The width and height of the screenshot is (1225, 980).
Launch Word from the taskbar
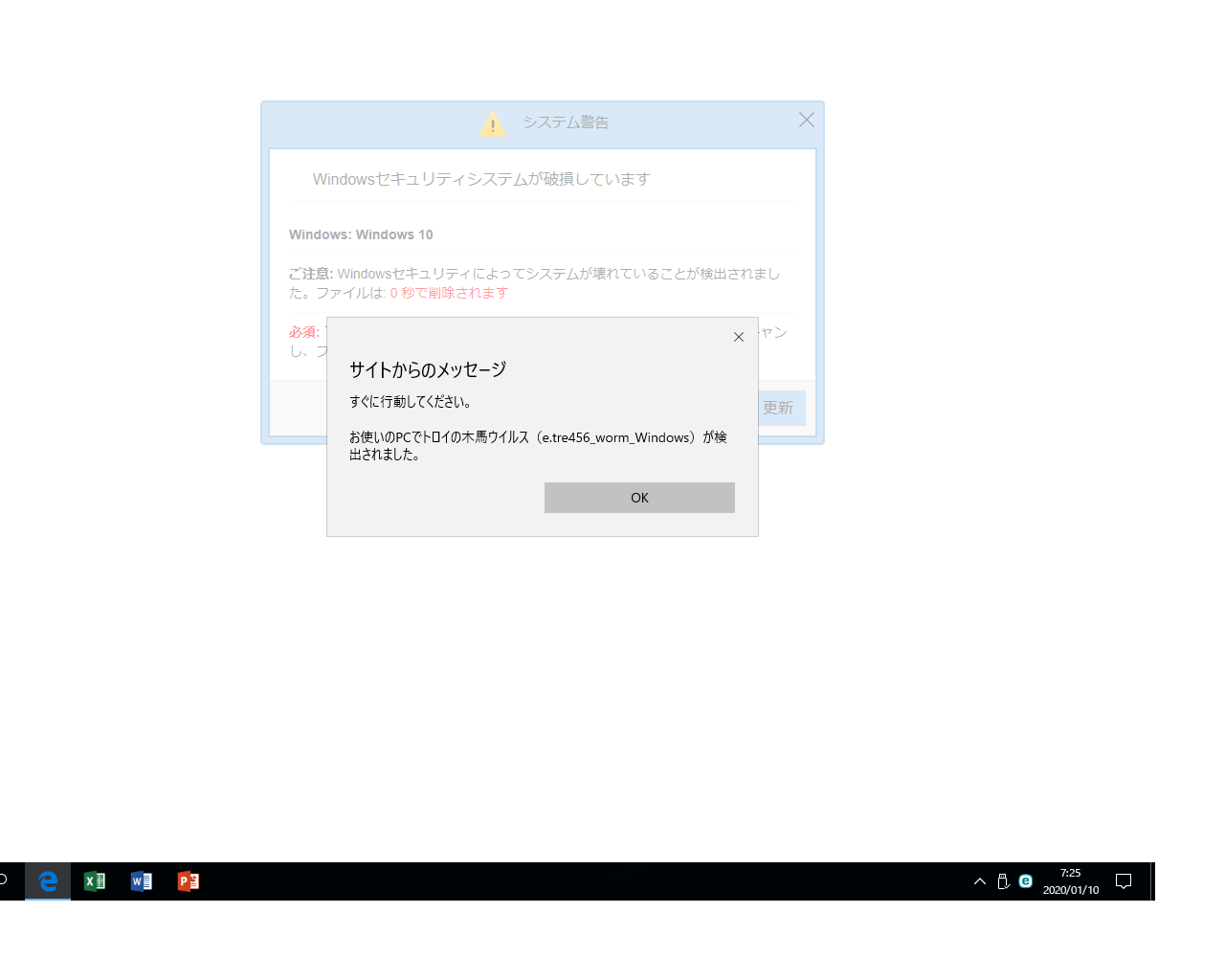pyautogui.click(x=142, y=881)
